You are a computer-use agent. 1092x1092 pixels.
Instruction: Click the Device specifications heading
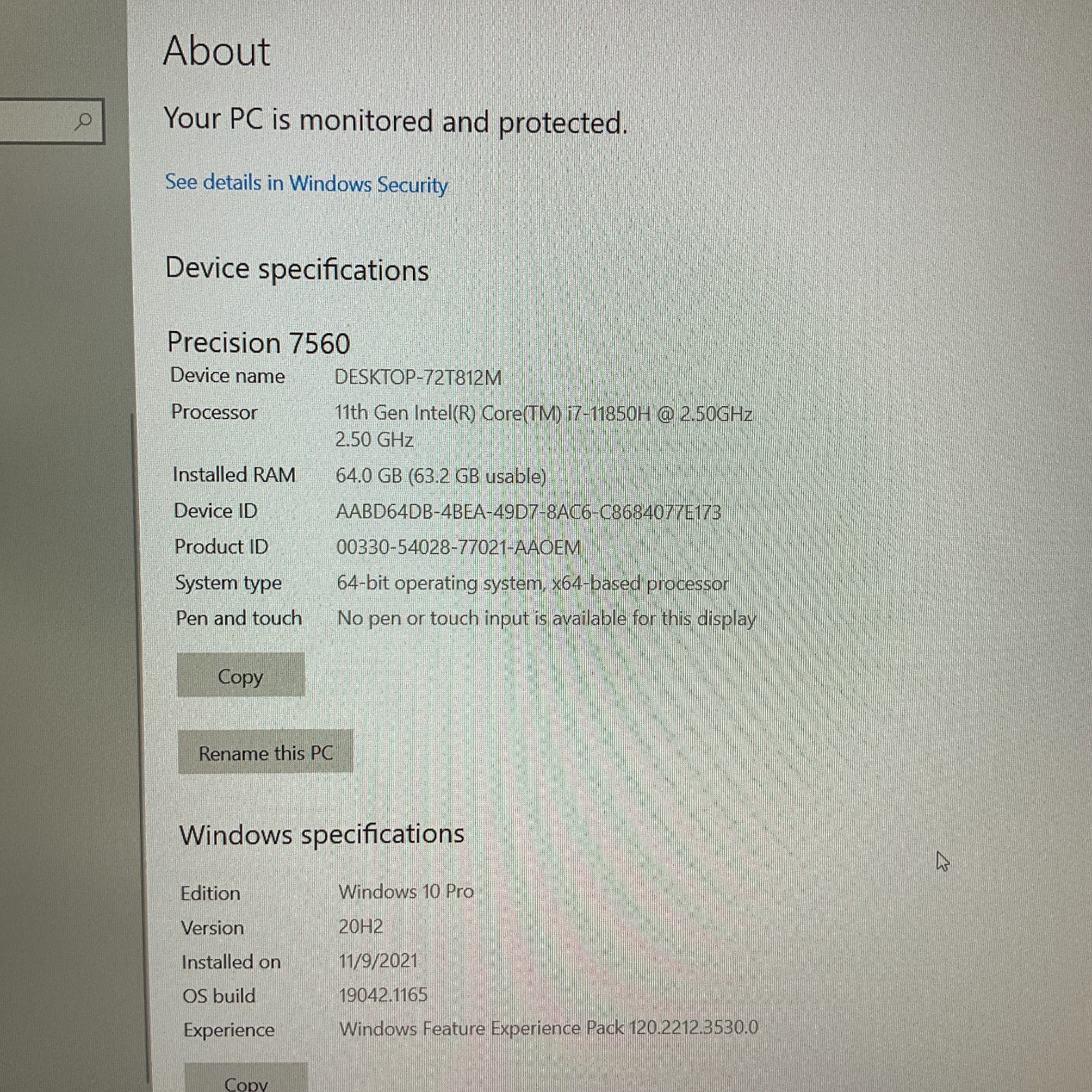297,269
